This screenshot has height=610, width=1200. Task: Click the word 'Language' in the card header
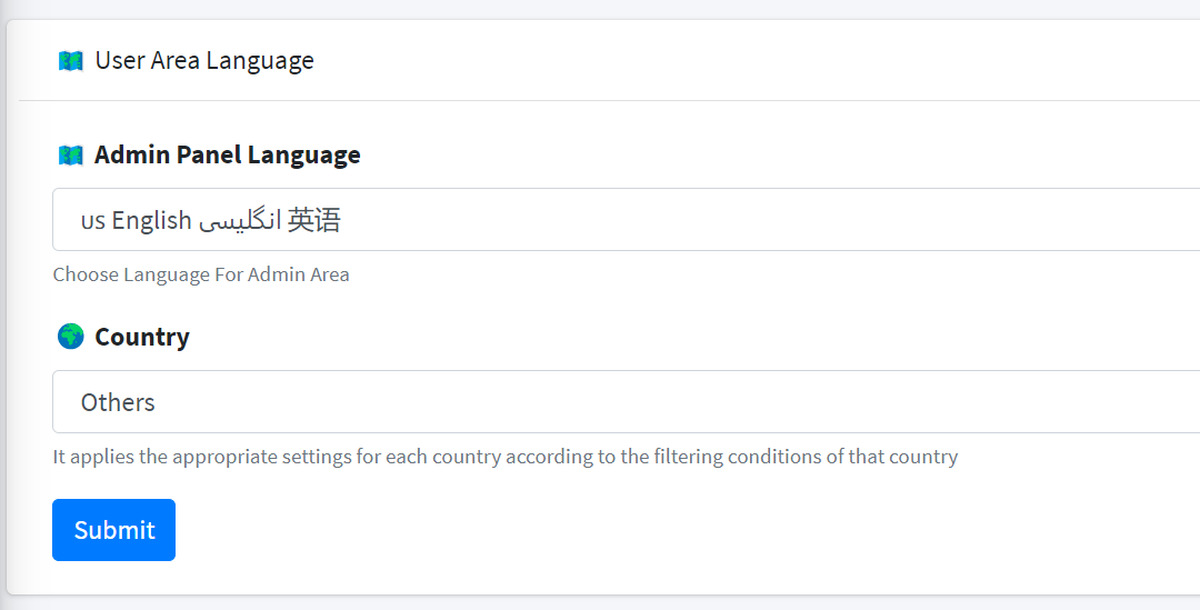pos(260,61)
